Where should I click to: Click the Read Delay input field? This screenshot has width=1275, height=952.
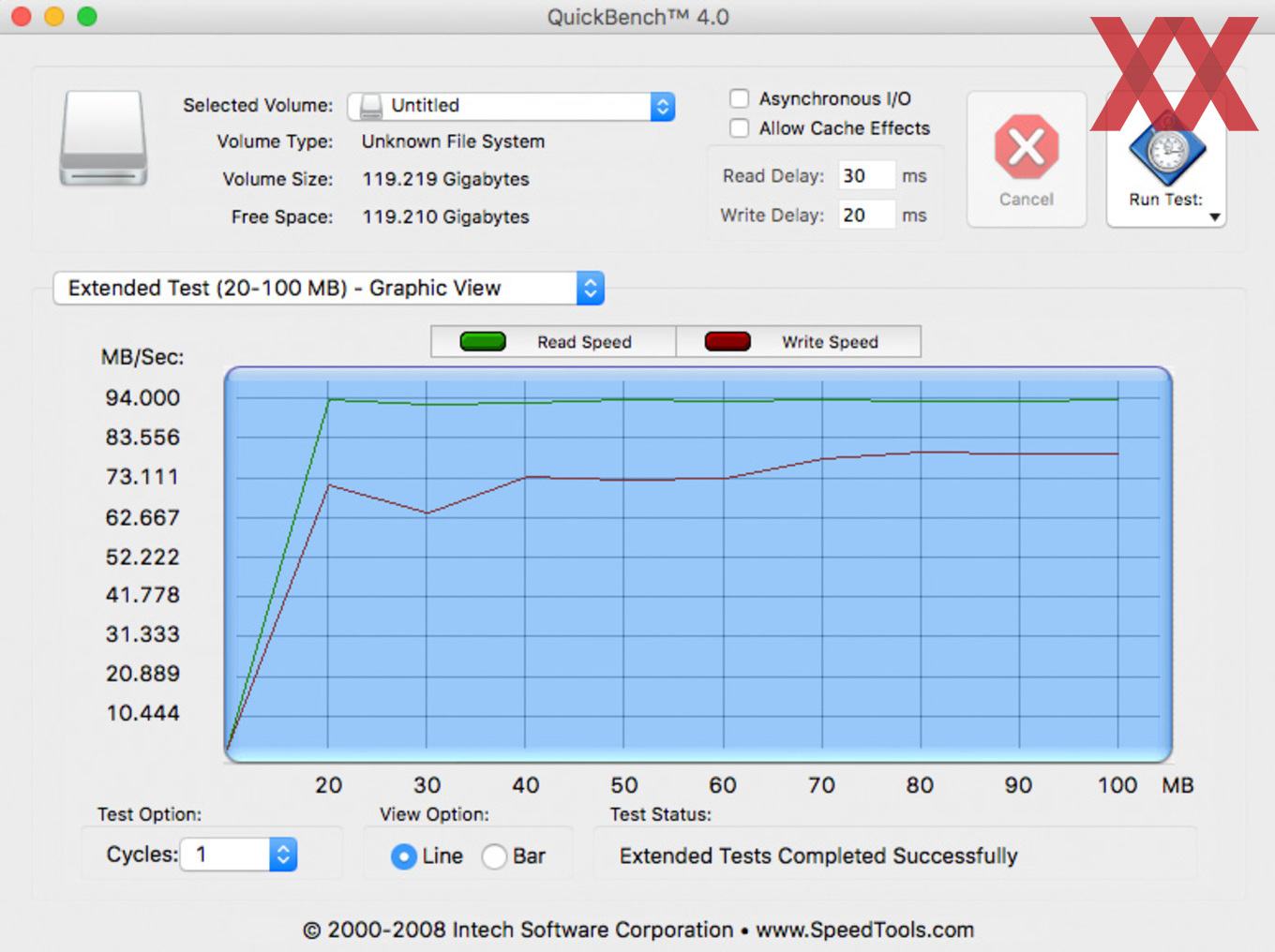pyautogui.click(x=866, y=175)
